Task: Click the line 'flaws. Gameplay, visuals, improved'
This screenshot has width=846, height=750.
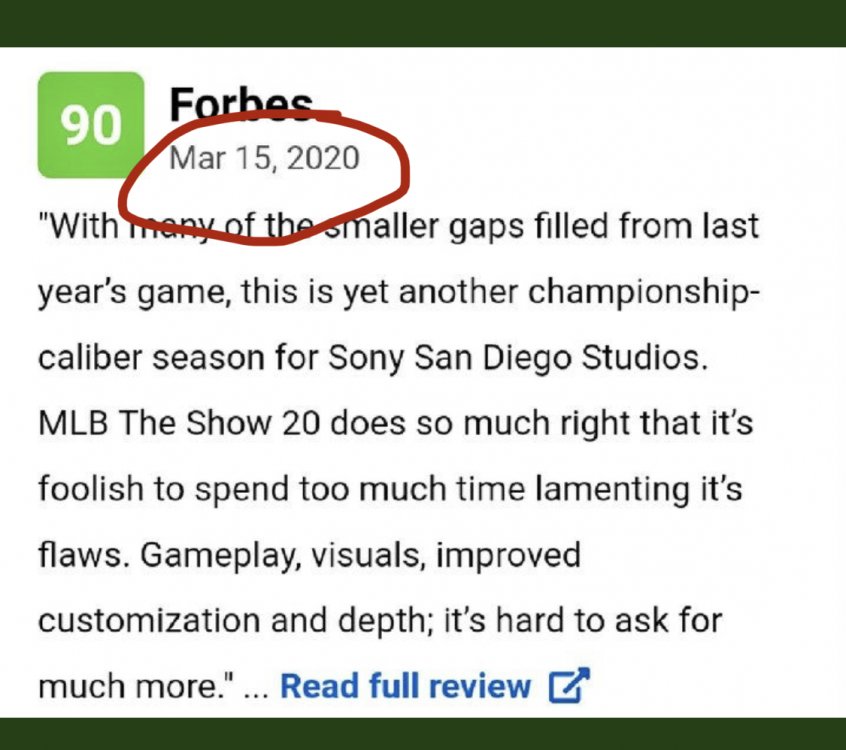Action: pyautogui.click(x=309, y=554)
